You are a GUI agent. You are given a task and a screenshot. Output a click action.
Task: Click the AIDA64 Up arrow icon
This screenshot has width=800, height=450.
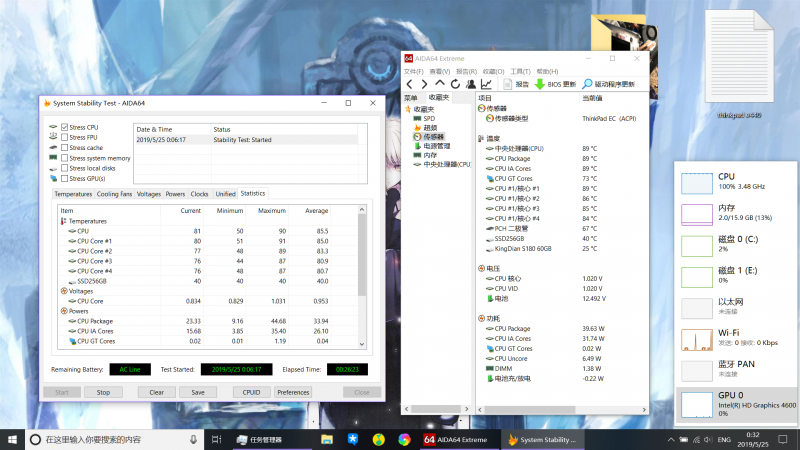440,84
